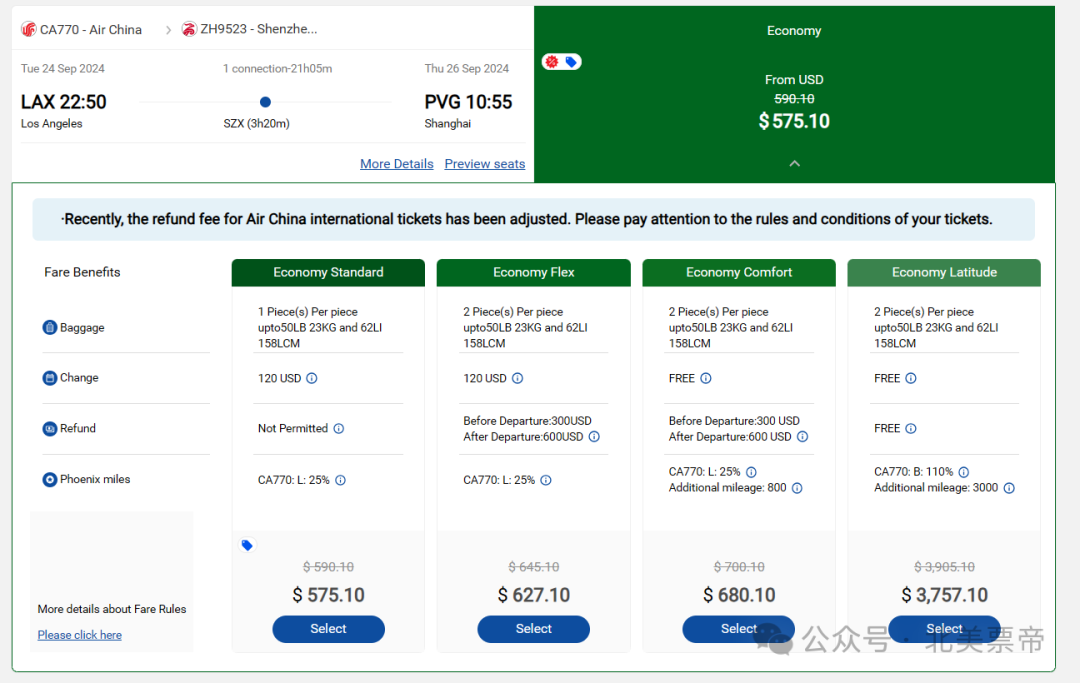Viewport: 1080px width, 683px height.
Task: Click the chevron between the two flight segments
Action: [x=168, y=30]
